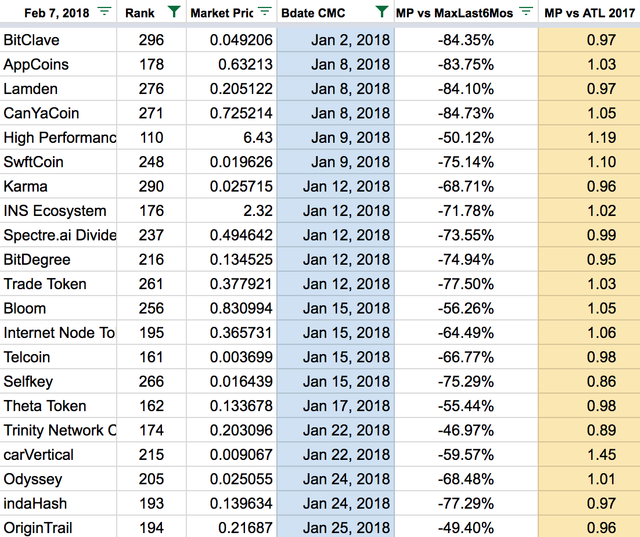Image resolution: width=640 pixels, height=537 pixels.
Task: Select the Jan 17, 2018 date cell
Action: (x=336, y=406)
